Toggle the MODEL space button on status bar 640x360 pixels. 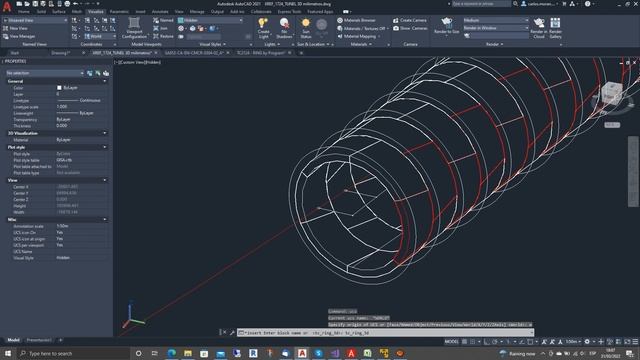click(451, 342)
